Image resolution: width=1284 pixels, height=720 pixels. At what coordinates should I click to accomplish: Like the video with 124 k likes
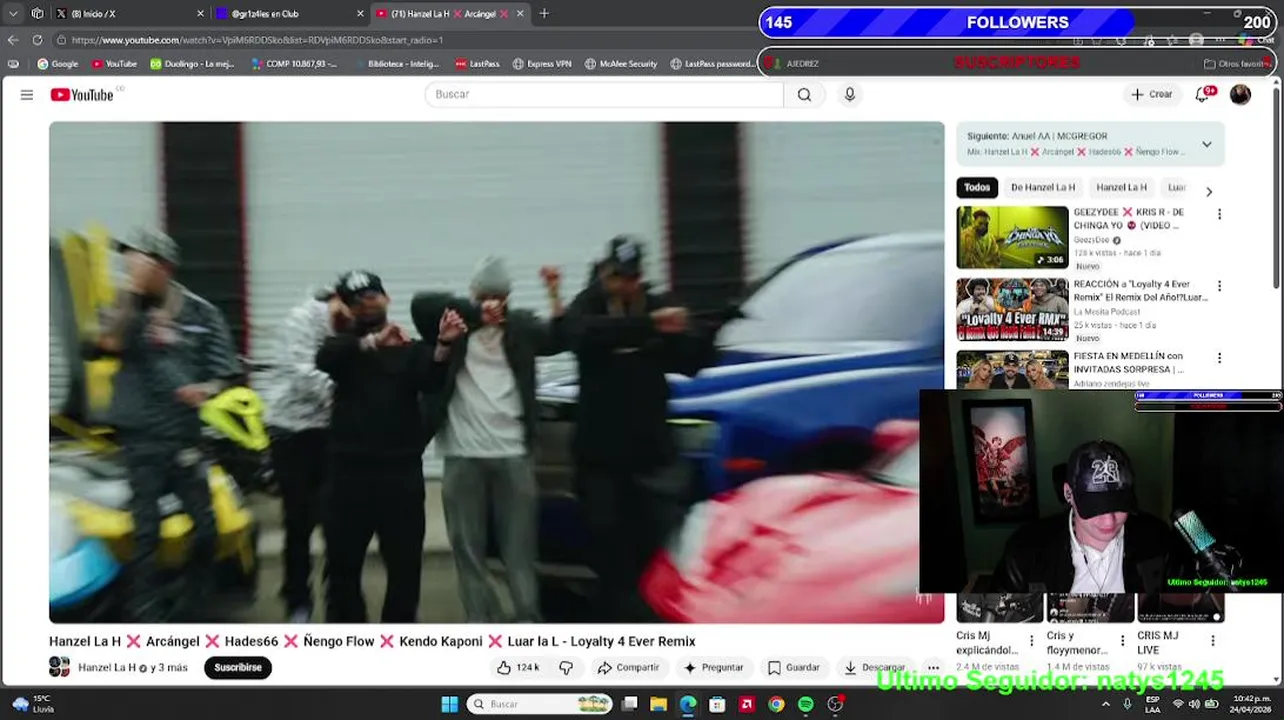coord(518,667)
